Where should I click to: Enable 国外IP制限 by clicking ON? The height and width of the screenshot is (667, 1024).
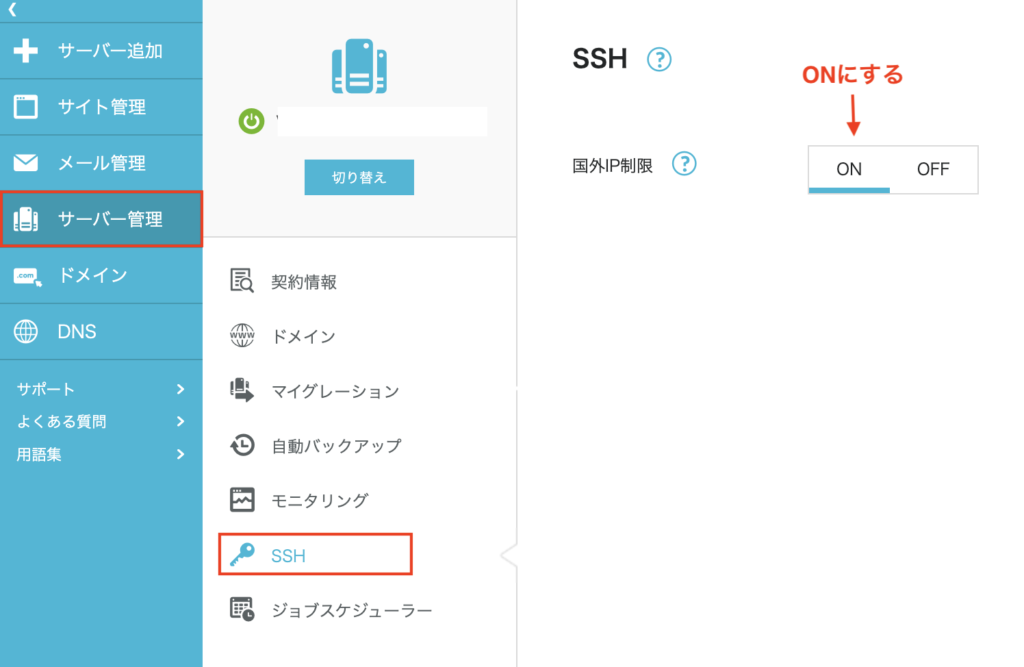(x=849, y=169)
